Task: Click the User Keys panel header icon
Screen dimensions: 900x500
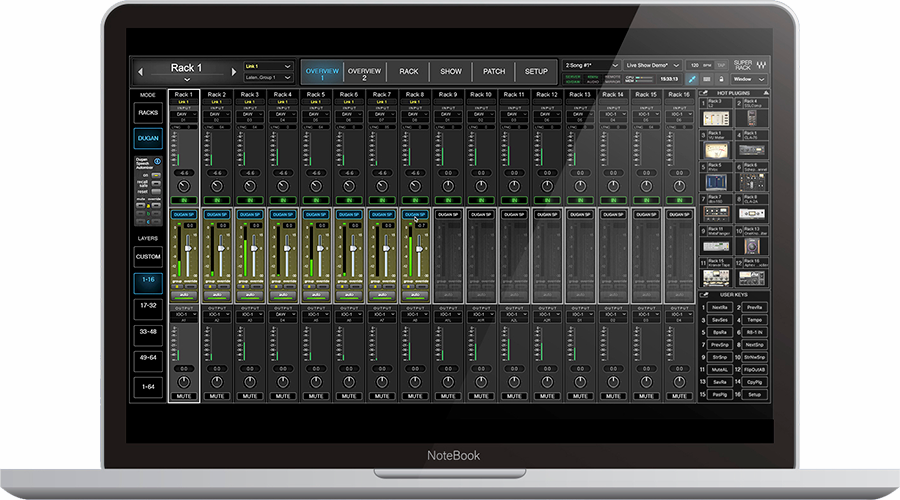Action: coord(702,296)
